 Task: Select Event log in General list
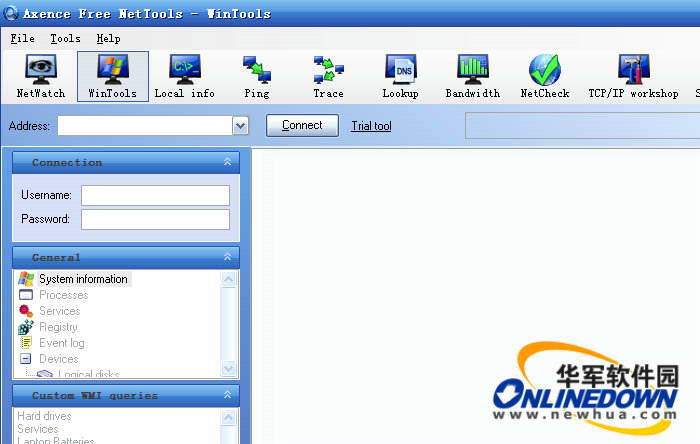tap(62, 343)
